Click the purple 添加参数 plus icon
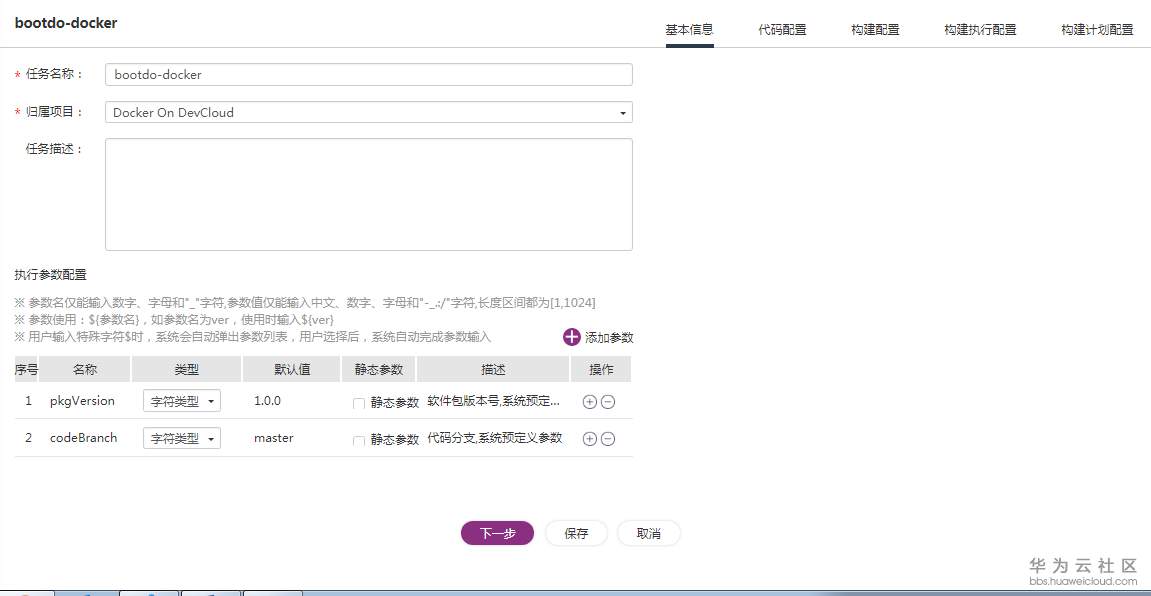This screenshot has width=1151, height=596. pyautogui.click(x=570, y=338)
